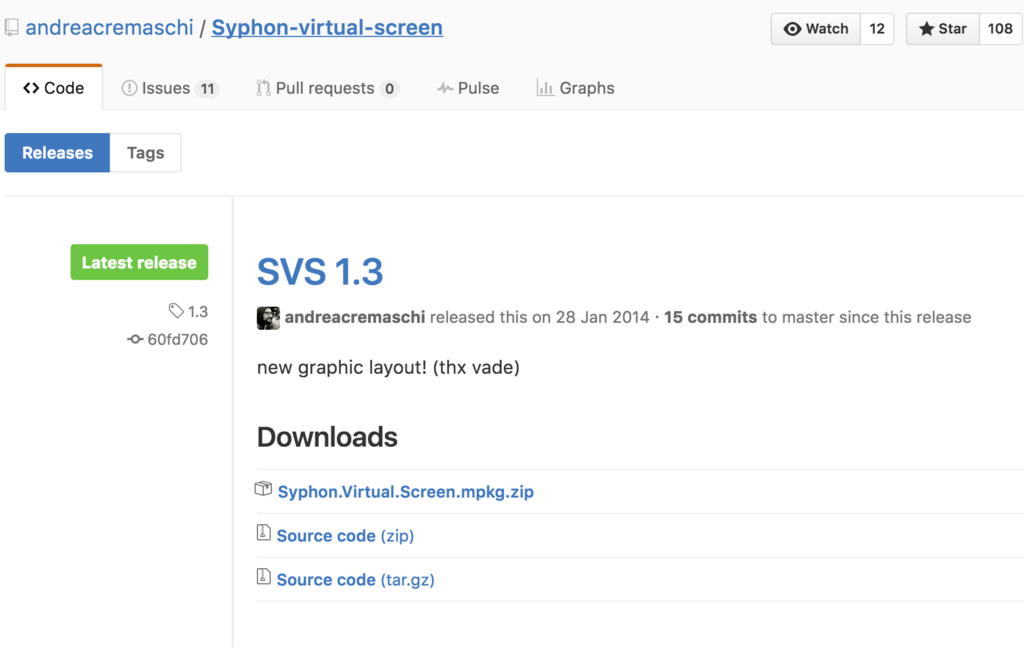View the 108 stargazers count
The height and width of the screenshot is (670, 1024).
(1000, 29)
